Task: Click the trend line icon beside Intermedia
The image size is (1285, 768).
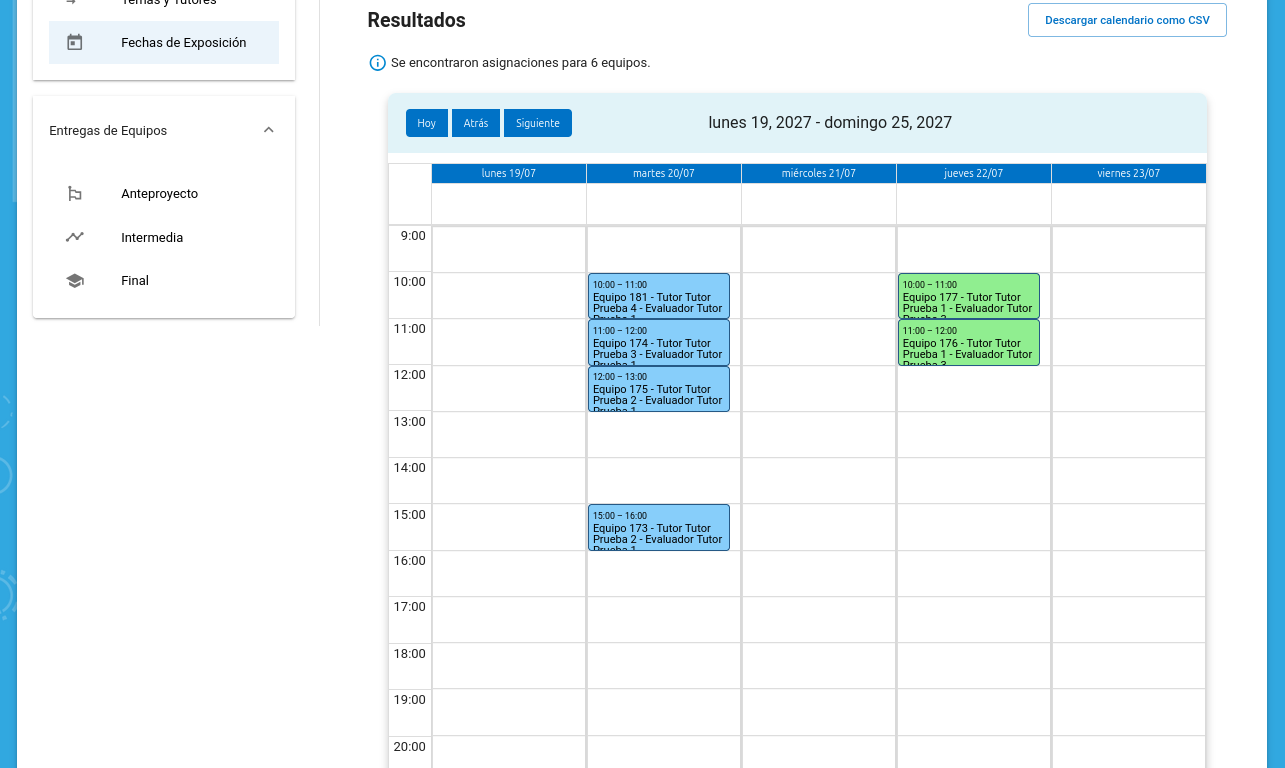Action: [74, 237]
